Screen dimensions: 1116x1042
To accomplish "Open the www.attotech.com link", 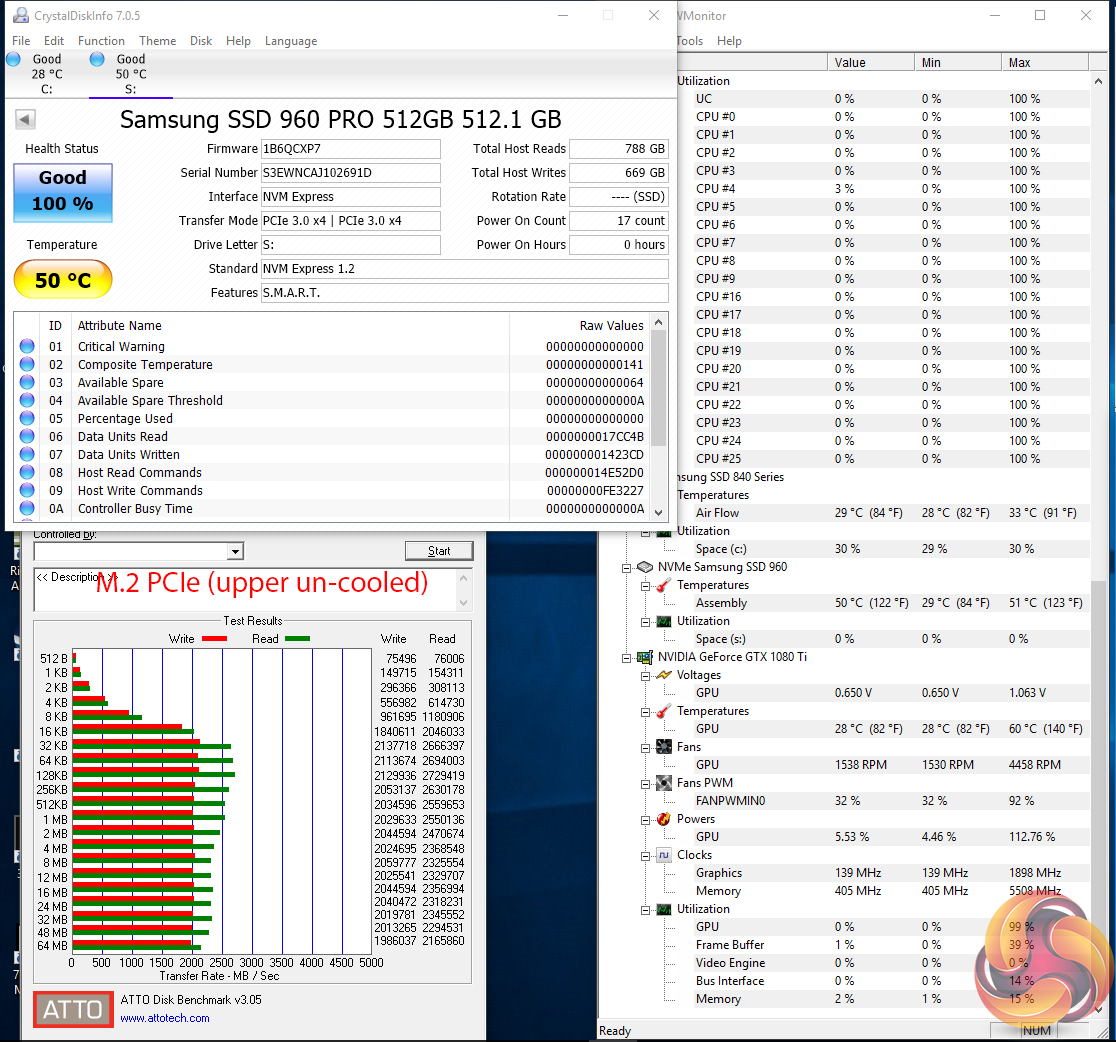I will 165,1018.
